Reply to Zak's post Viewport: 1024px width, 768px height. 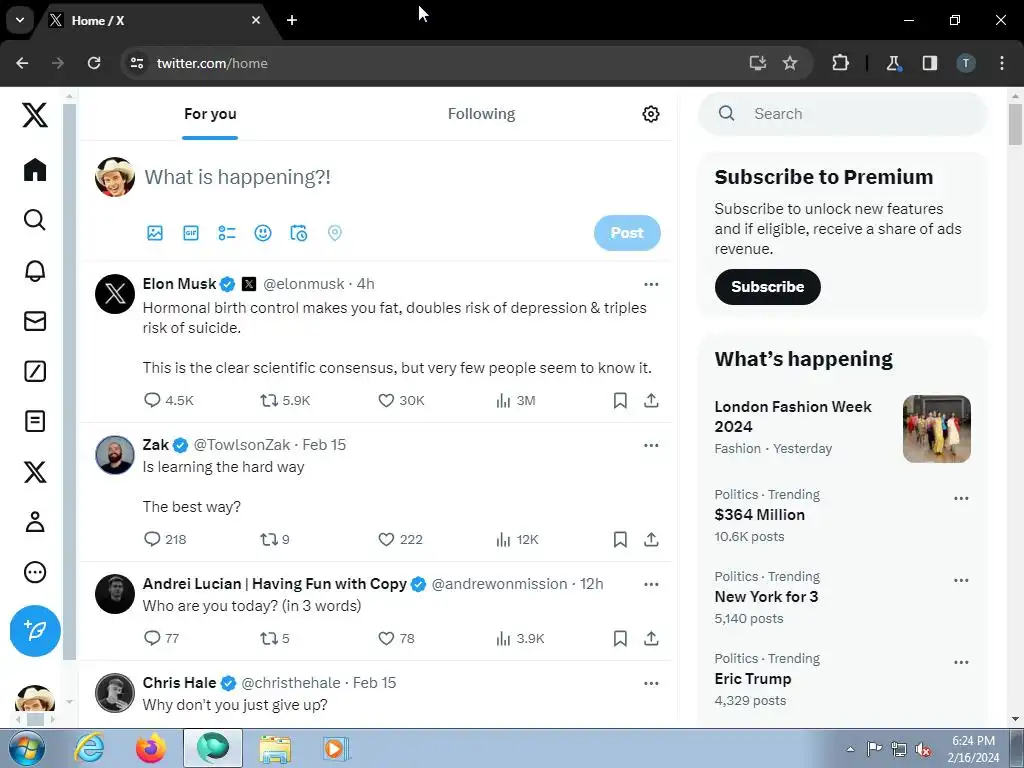(x=152, y=539)
